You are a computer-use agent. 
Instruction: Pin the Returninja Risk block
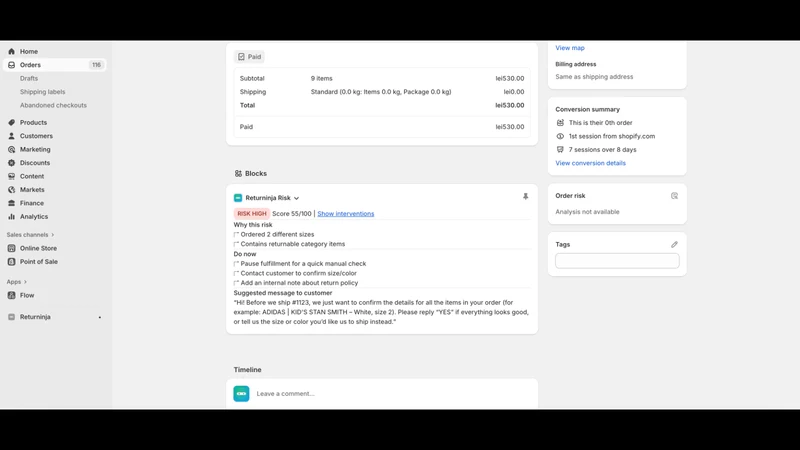[x=526, y=196]
